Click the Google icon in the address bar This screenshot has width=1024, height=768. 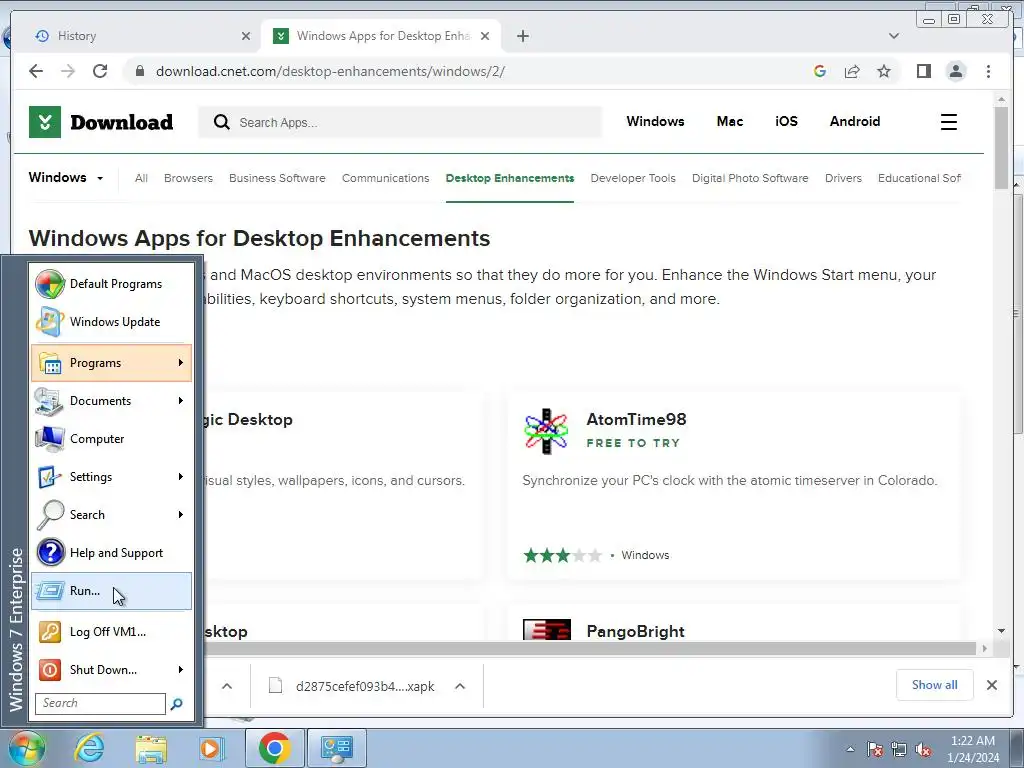tap(820, 71)
